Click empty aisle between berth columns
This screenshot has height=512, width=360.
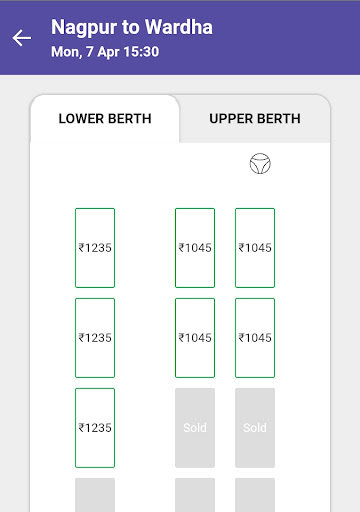tap(145, 337)
